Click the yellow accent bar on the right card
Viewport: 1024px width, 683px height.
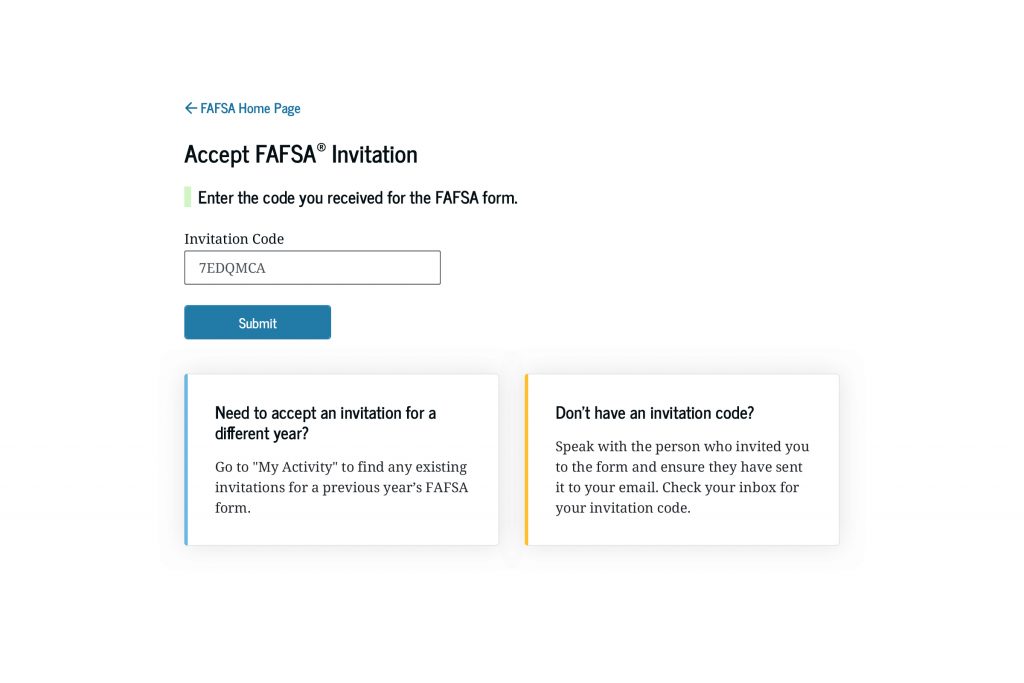527,459
